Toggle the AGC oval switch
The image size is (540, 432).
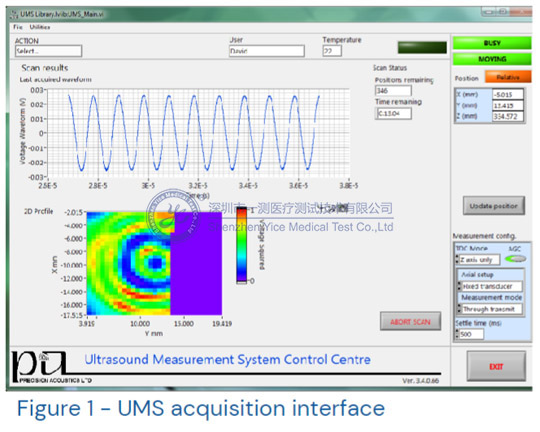pyautogui.click(x=515, y=259)
